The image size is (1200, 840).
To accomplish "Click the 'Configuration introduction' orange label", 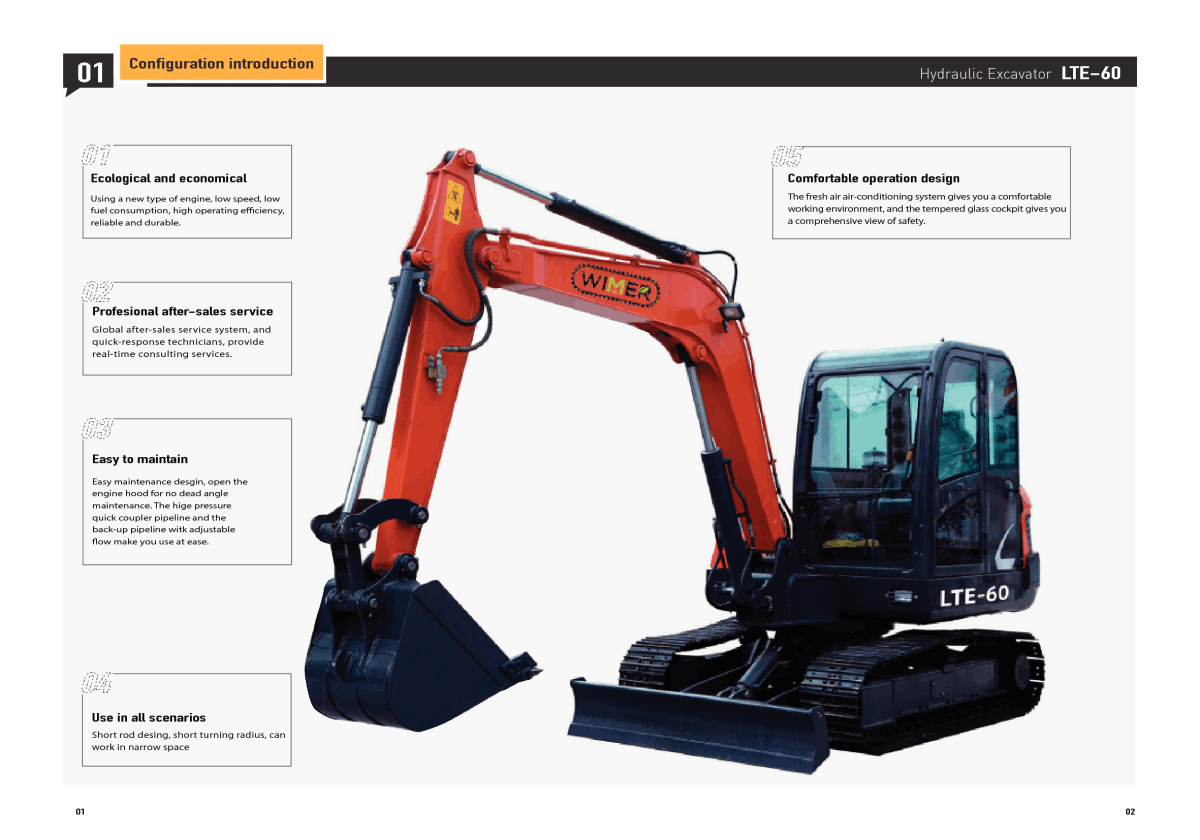I will [221, 63].
